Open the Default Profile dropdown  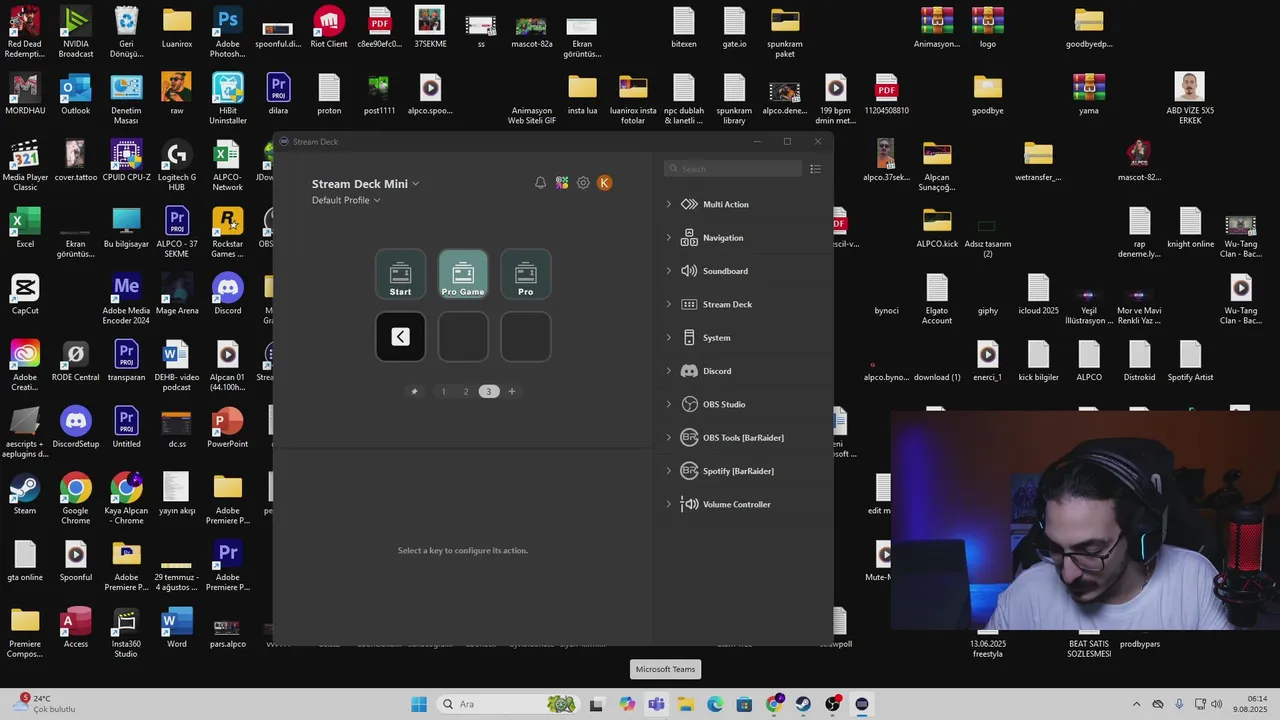[x=346, y=200]
